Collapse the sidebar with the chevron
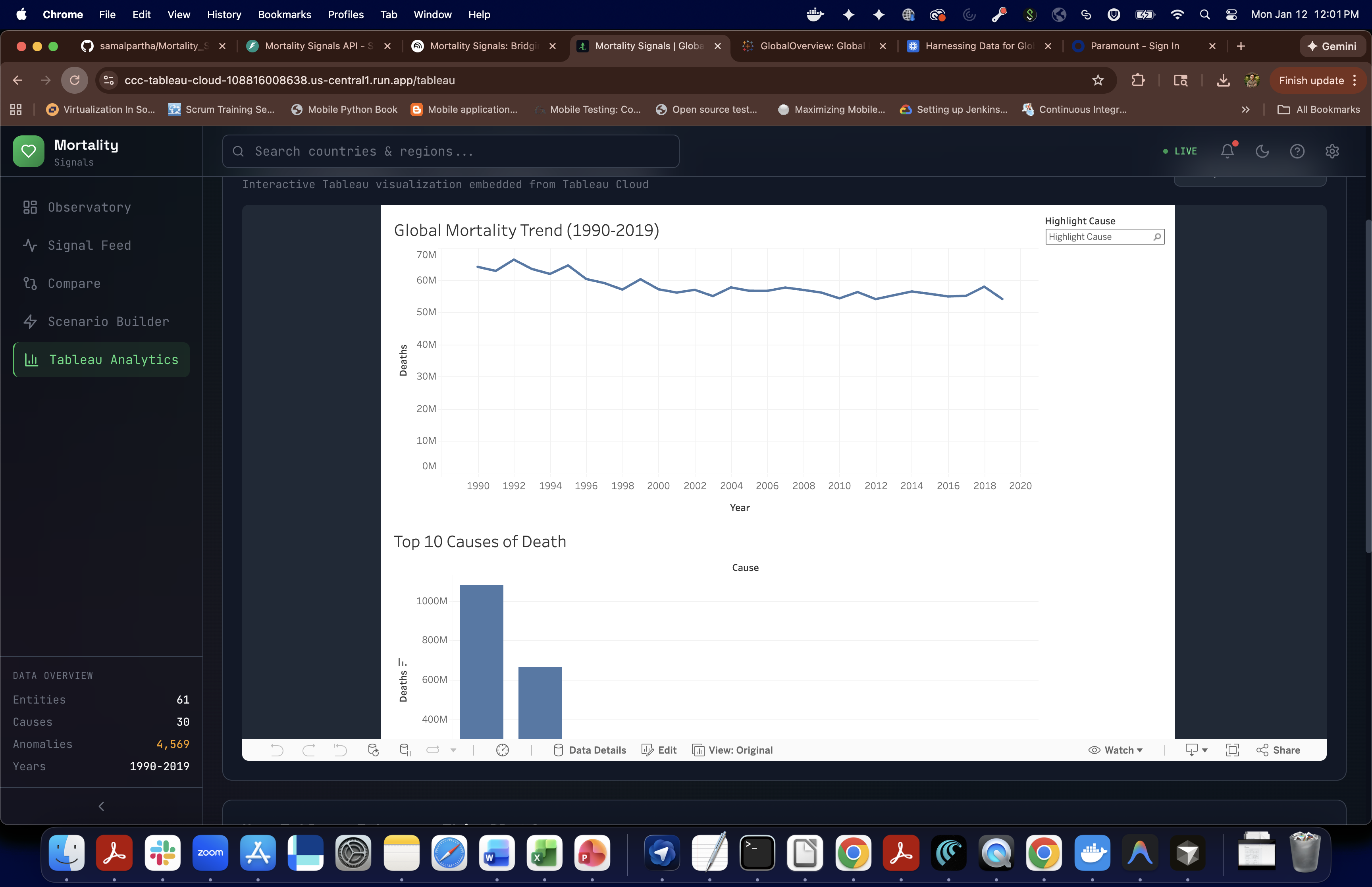This screenshot has width=1372, height=887. click(x=101, y=806)
